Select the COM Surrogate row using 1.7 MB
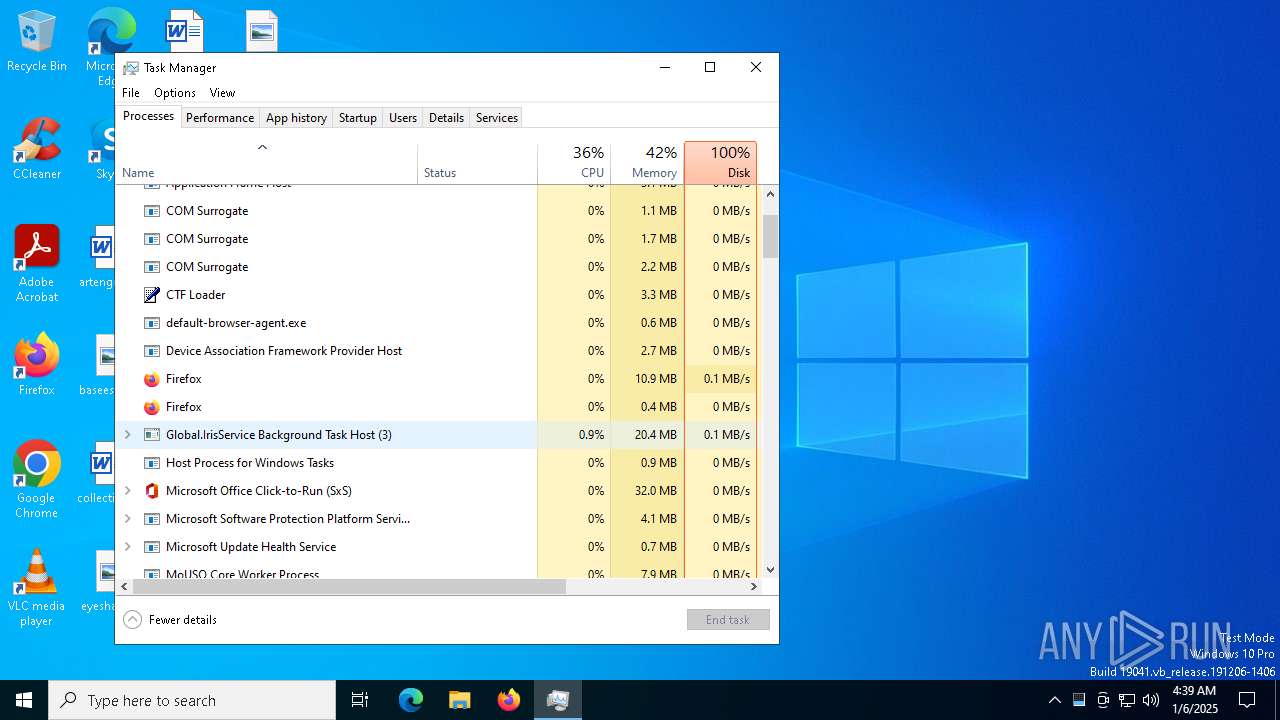 click(440, 239)
